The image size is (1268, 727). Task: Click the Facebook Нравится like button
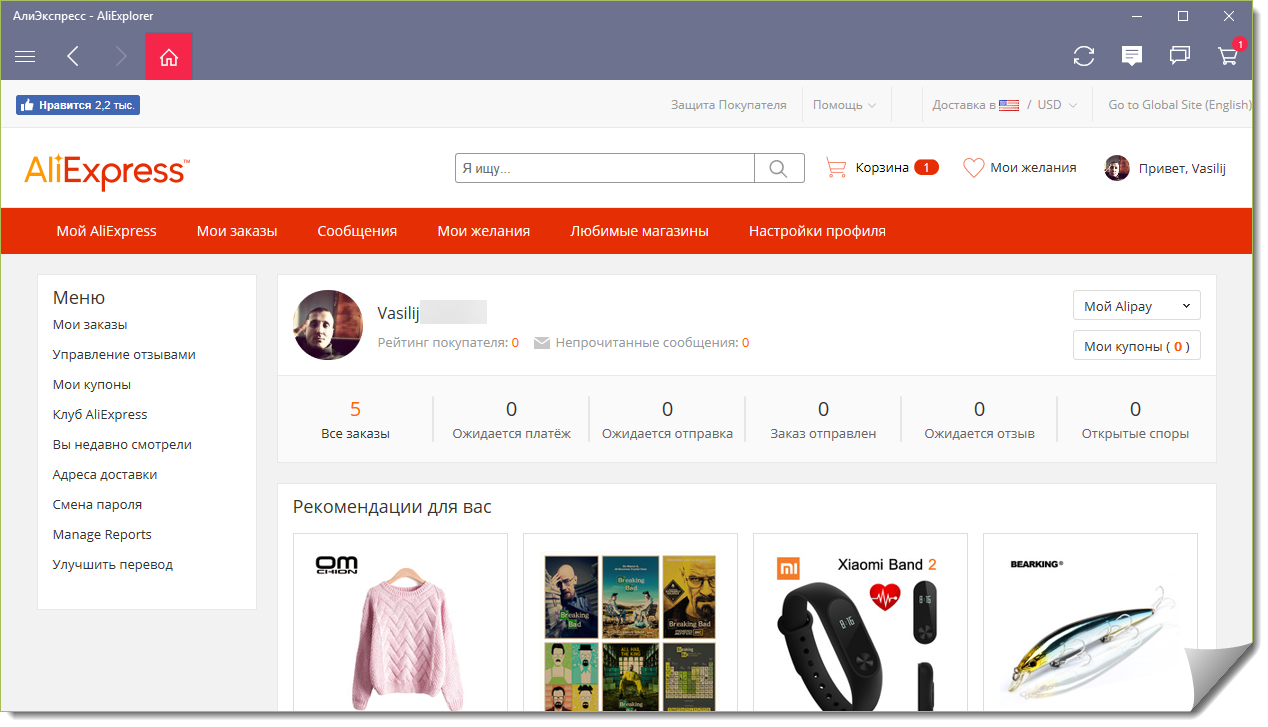(78, 105)
